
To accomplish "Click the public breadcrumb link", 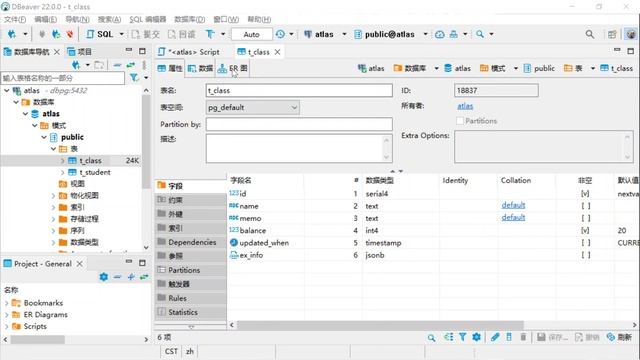I will 539,68.
